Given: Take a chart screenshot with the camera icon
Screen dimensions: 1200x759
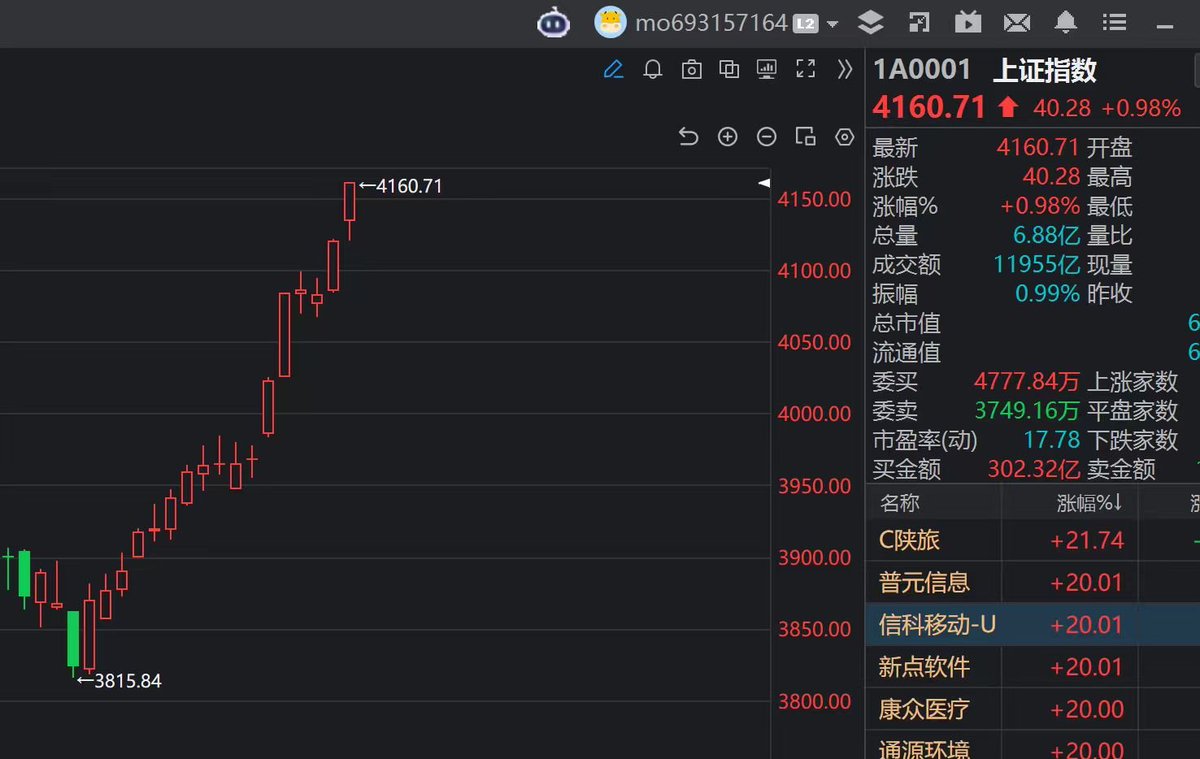Looking at the screenshot, I should [691, 70].
